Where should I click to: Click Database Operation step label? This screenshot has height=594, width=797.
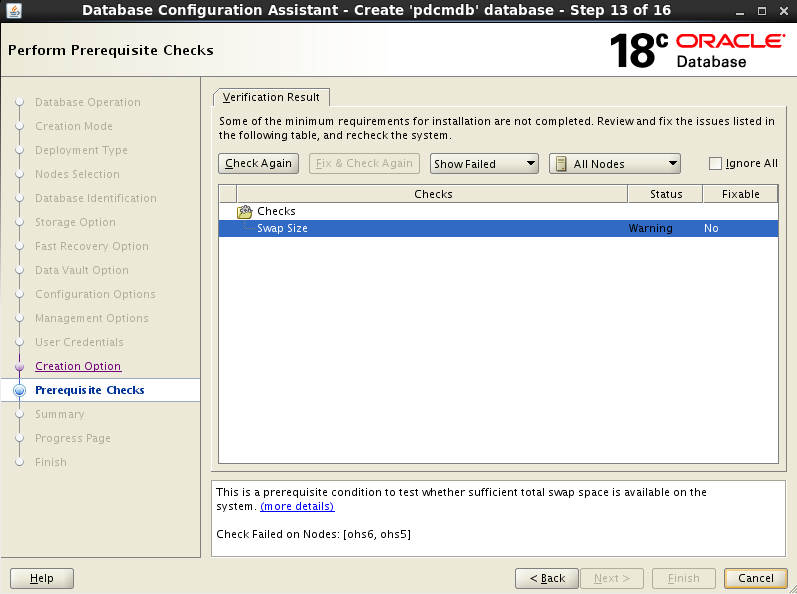click(87, 102)
